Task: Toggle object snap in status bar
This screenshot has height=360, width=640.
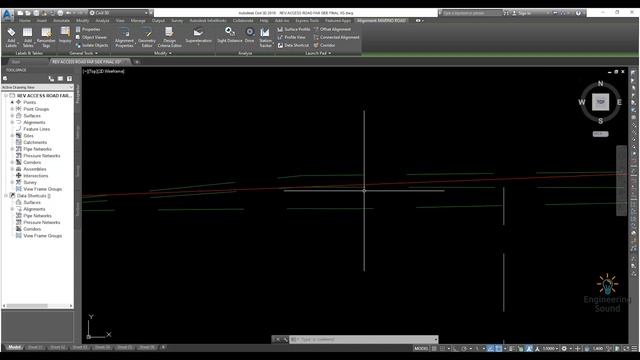Action: click(498, 349)
